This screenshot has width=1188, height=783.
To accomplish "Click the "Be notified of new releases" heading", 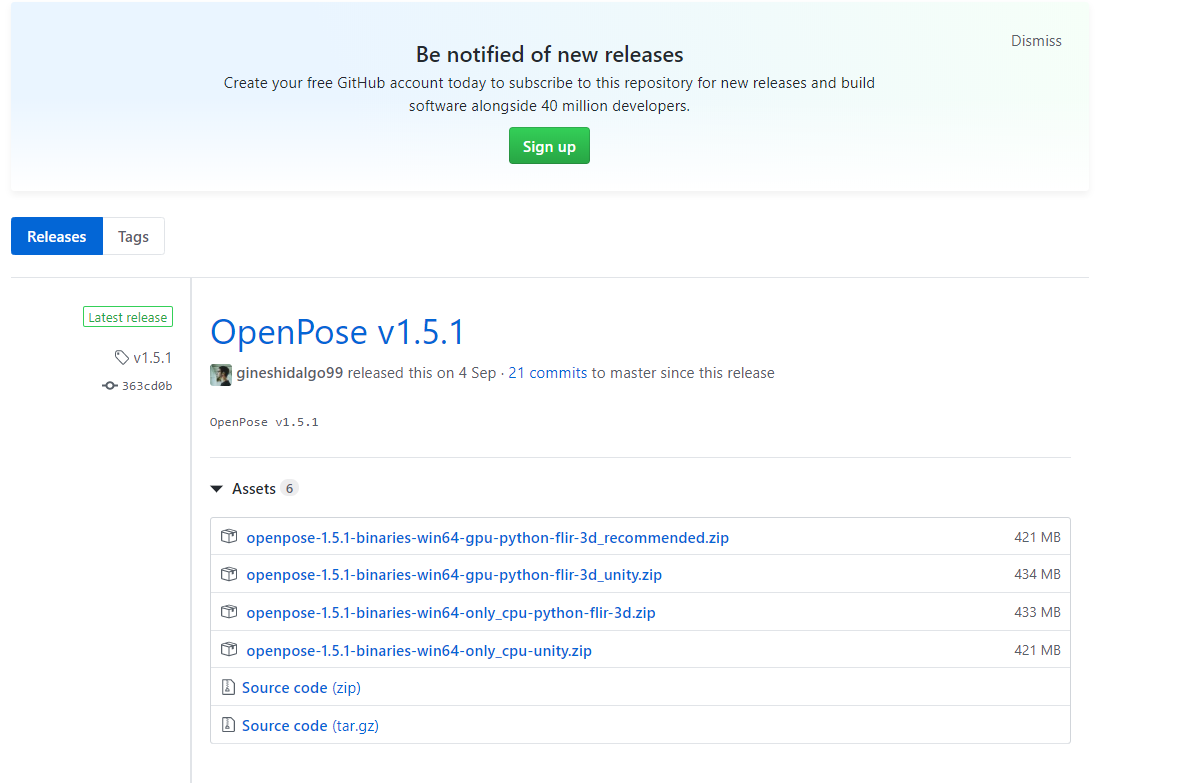I will point(549,55).
